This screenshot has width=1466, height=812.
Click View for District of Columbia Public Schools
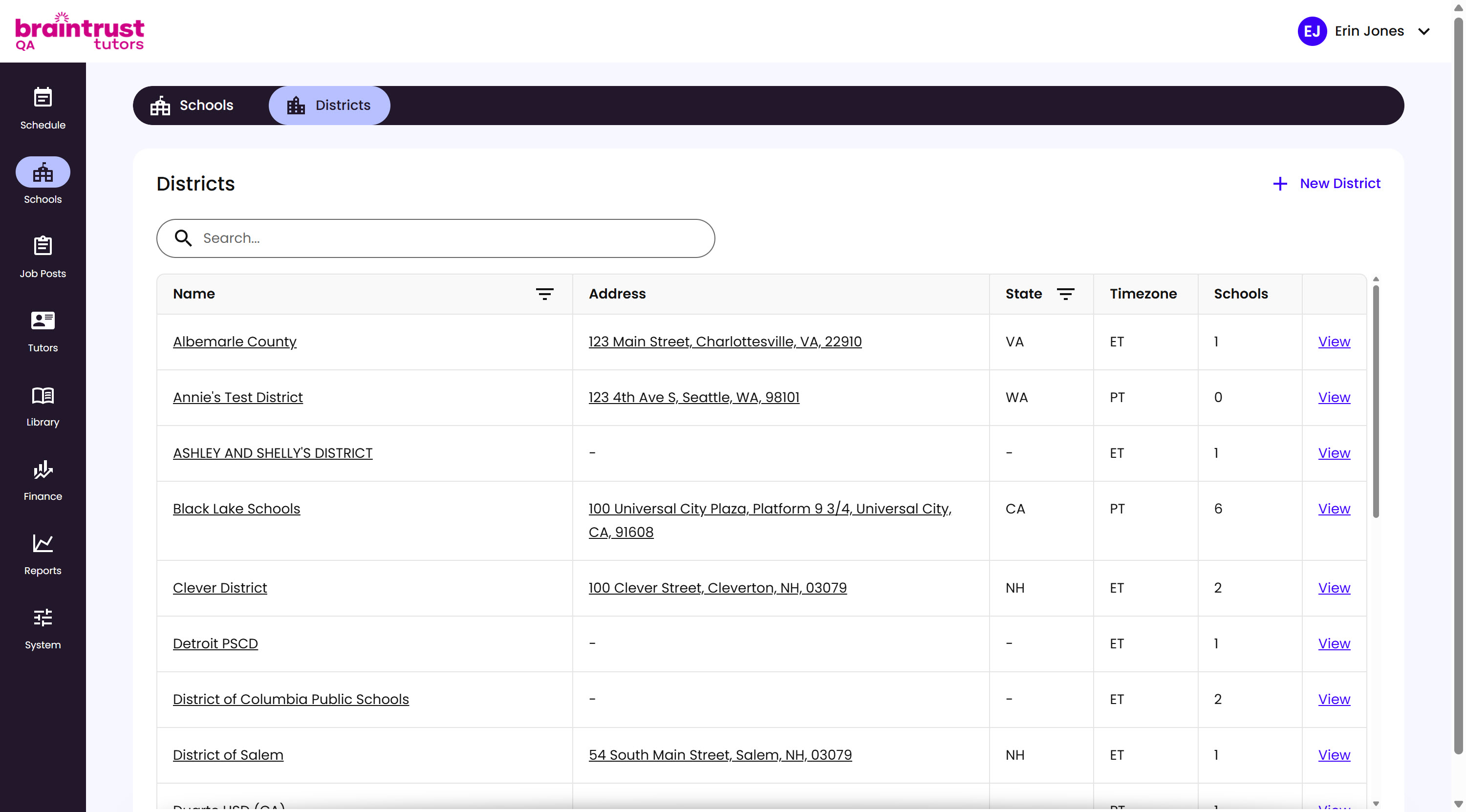[x=1334, y=699]
